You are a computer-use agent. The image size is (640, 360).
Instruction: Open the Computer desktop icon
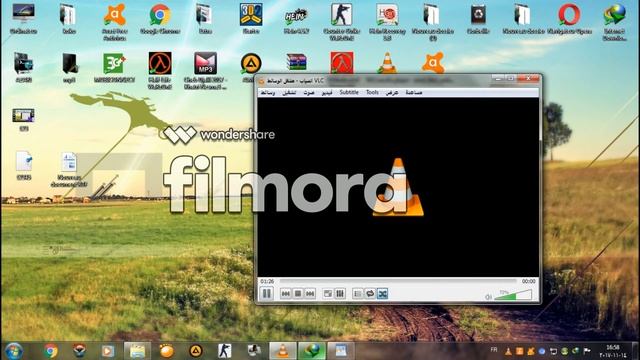pyautogui.click(x=23, y=20)
